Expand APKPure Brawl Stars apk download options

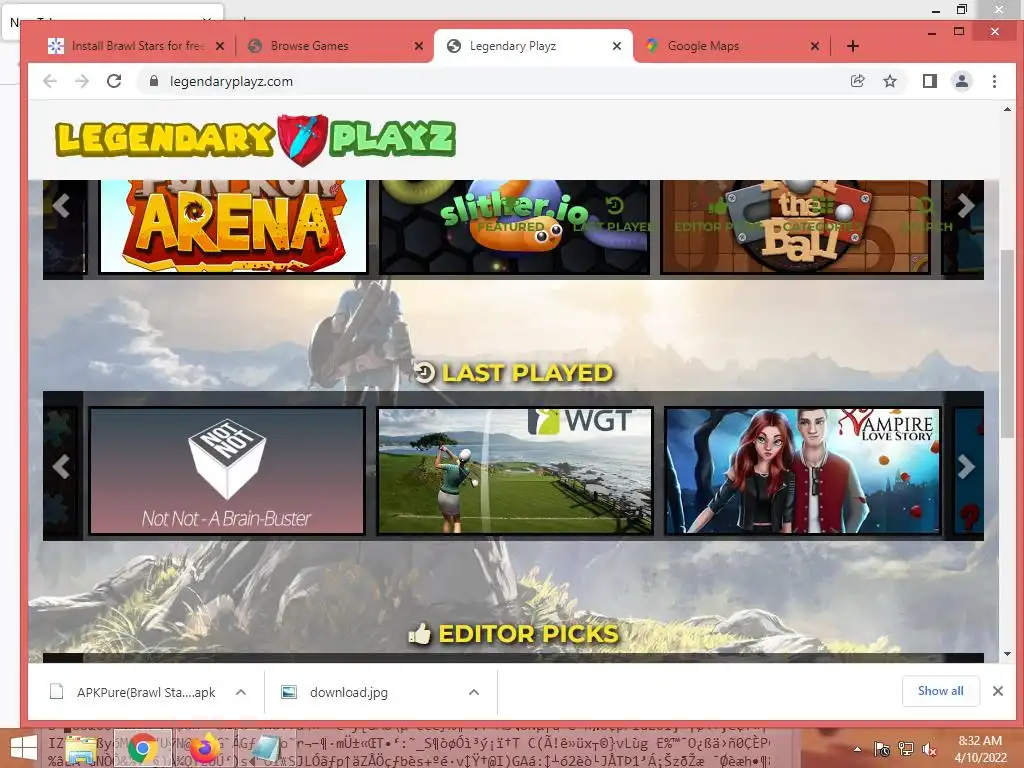[241, 692]
